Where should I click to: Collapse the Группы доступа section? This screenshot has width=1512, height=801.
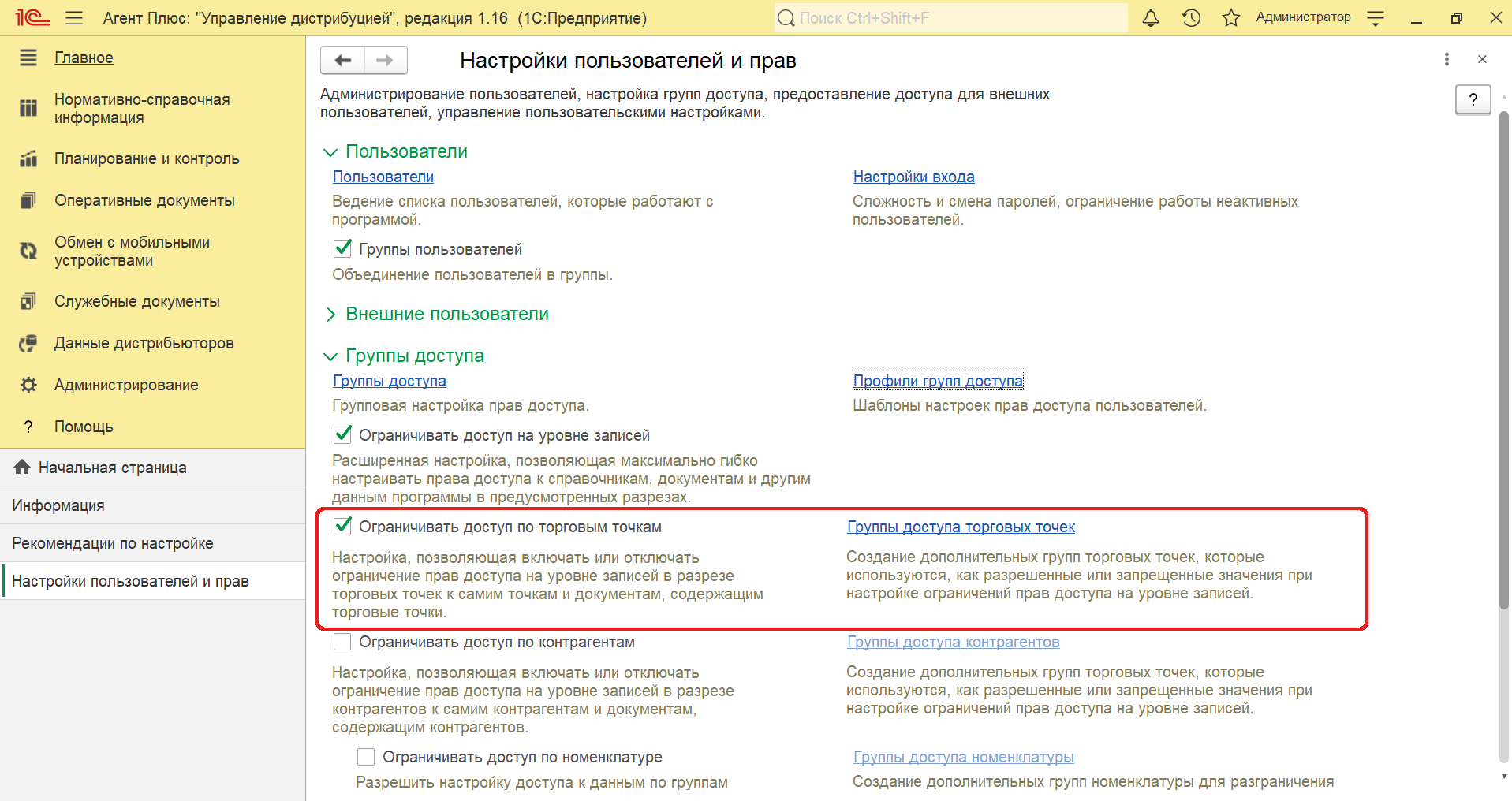point(330,356)
